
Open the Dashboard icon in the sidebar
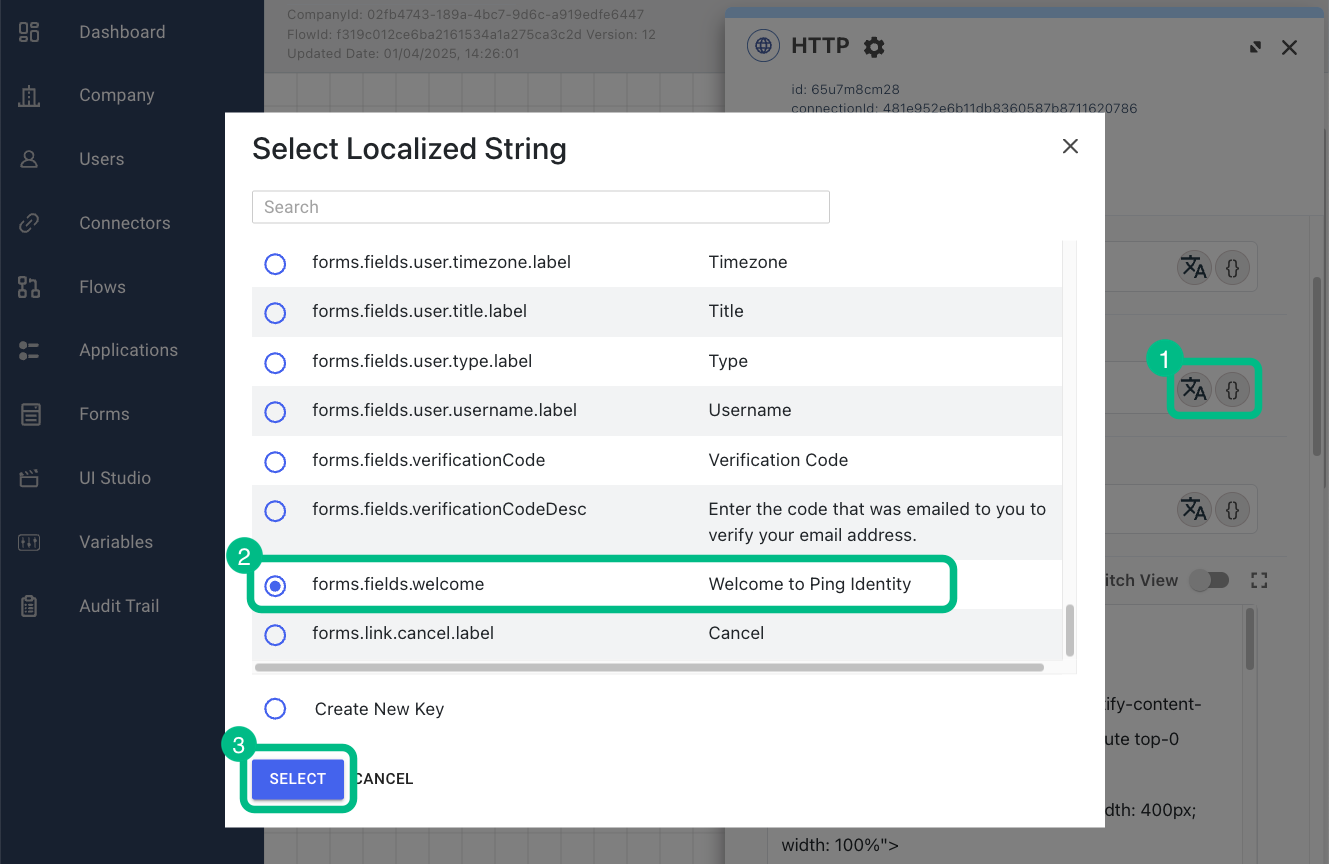point(29,31)
